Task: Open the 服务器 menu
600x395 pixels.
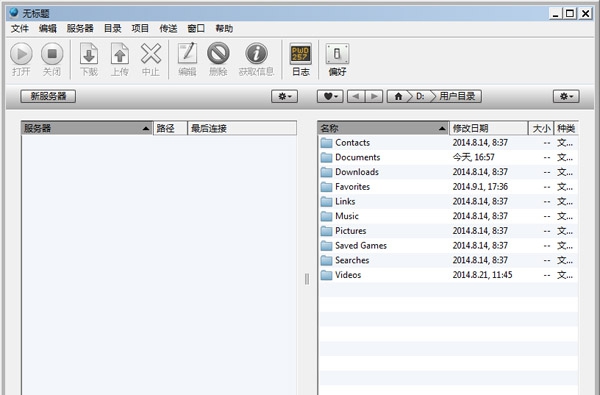Action: (80, 29)
